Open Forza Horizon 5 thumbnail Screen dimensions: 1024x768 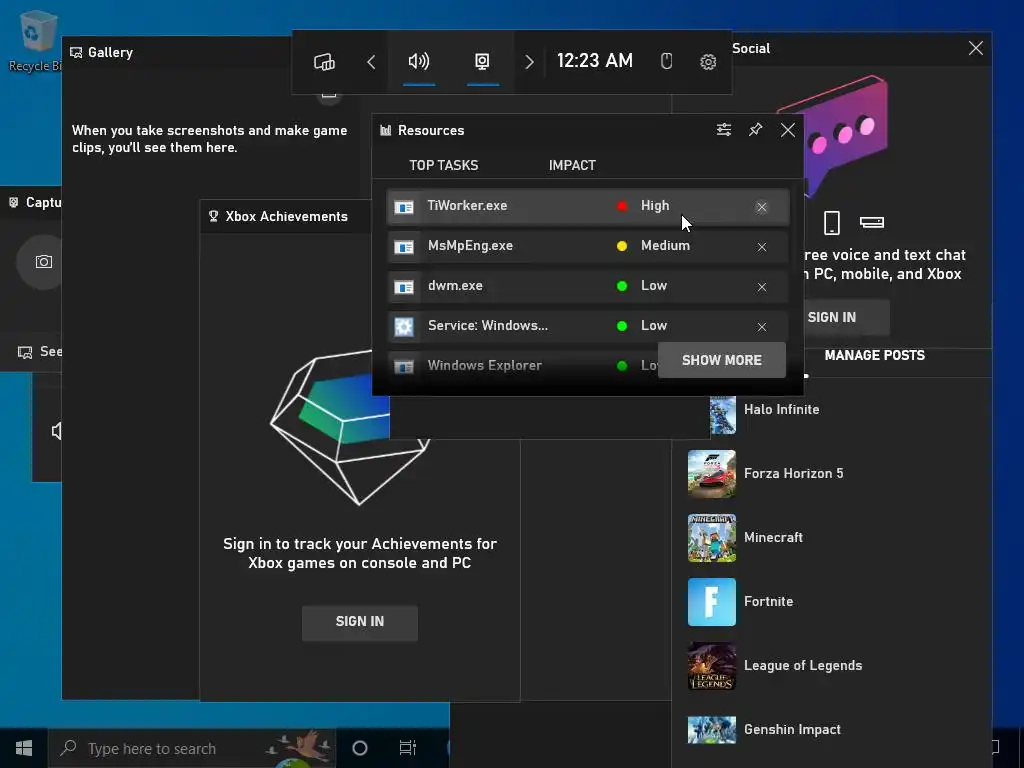tap(712, 474)
